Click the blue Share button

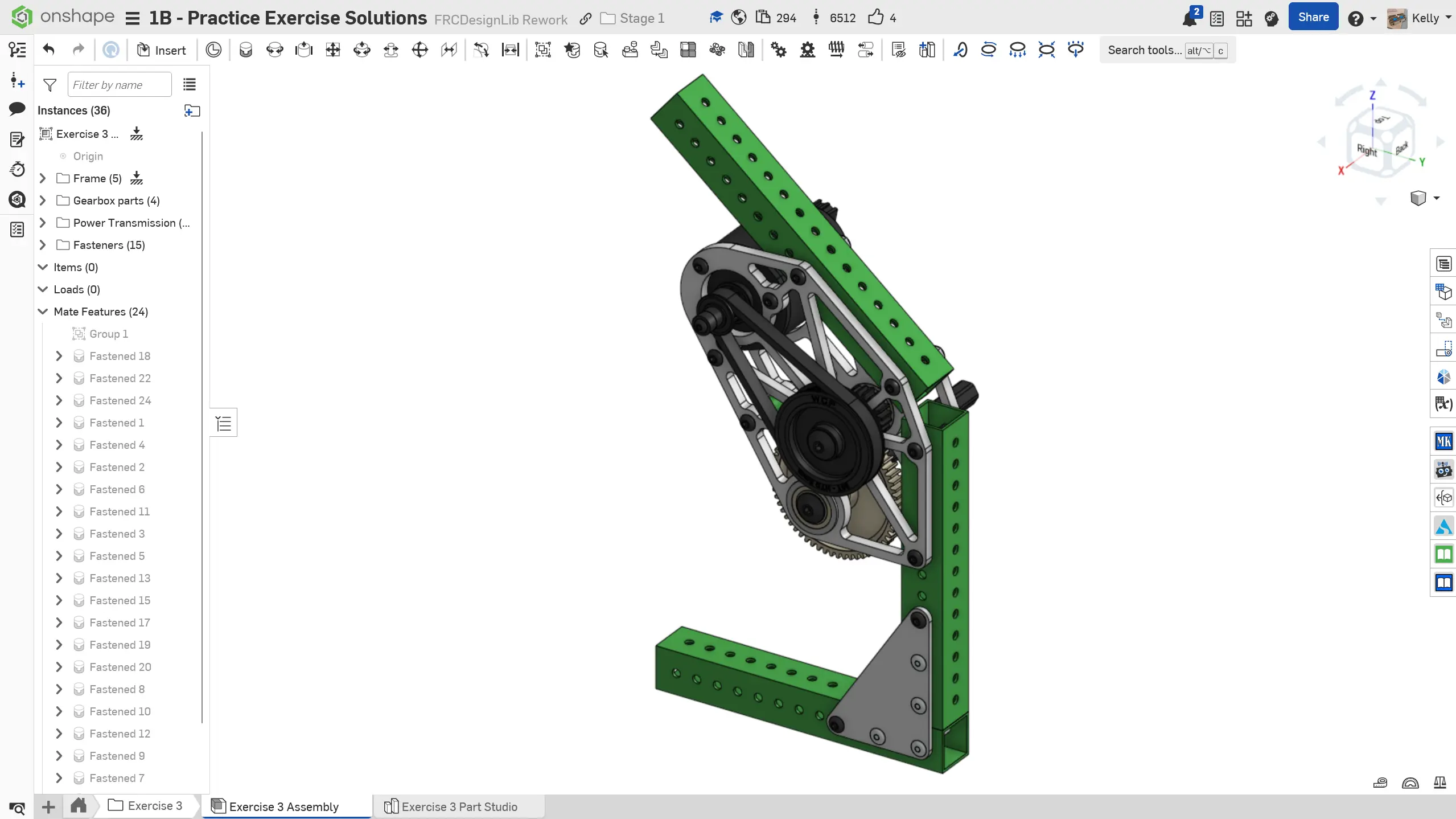pos(1313,17)
